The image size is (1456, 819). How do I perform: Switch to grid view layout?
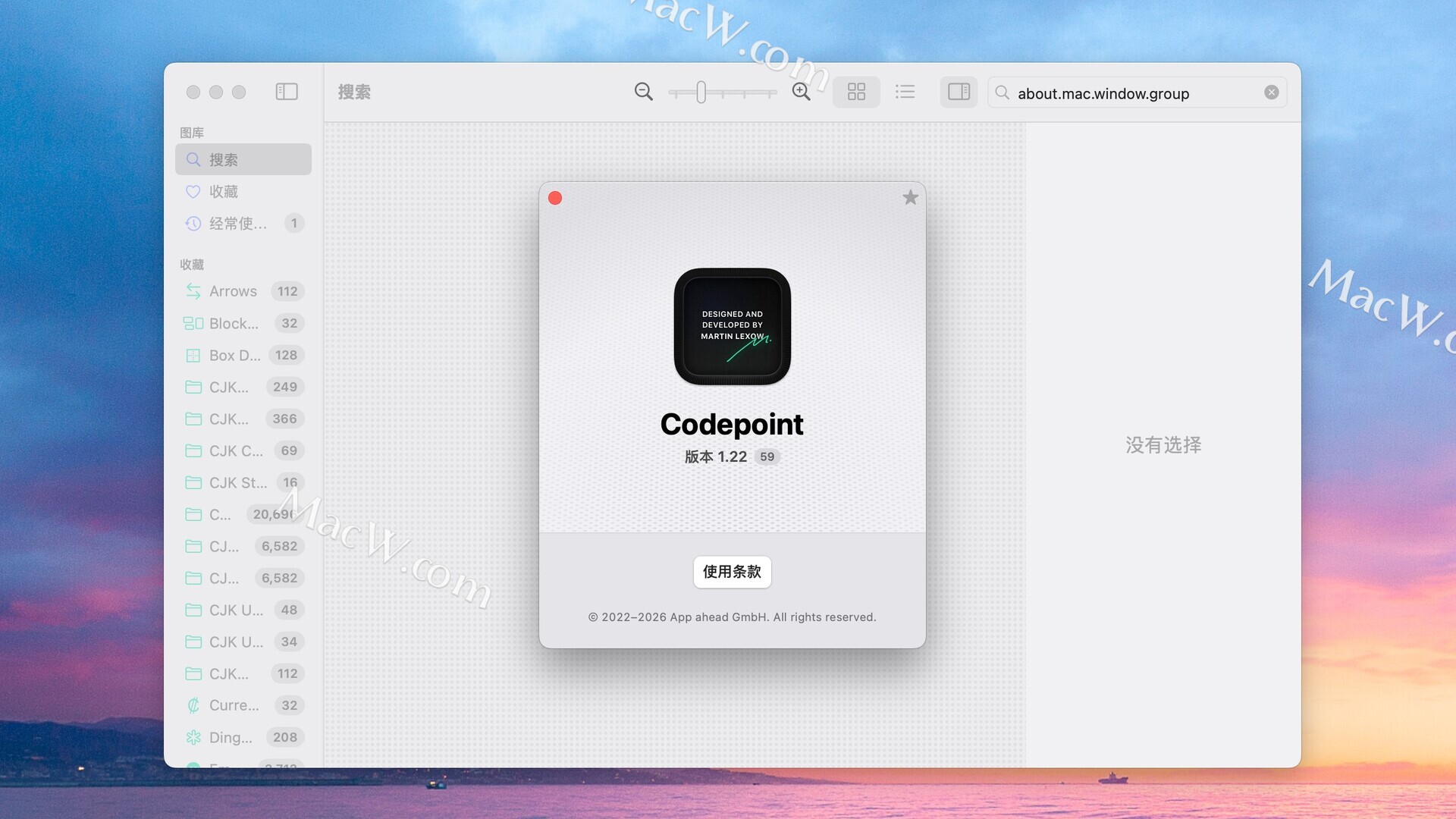pyautogui.click(x=856, y=92)
